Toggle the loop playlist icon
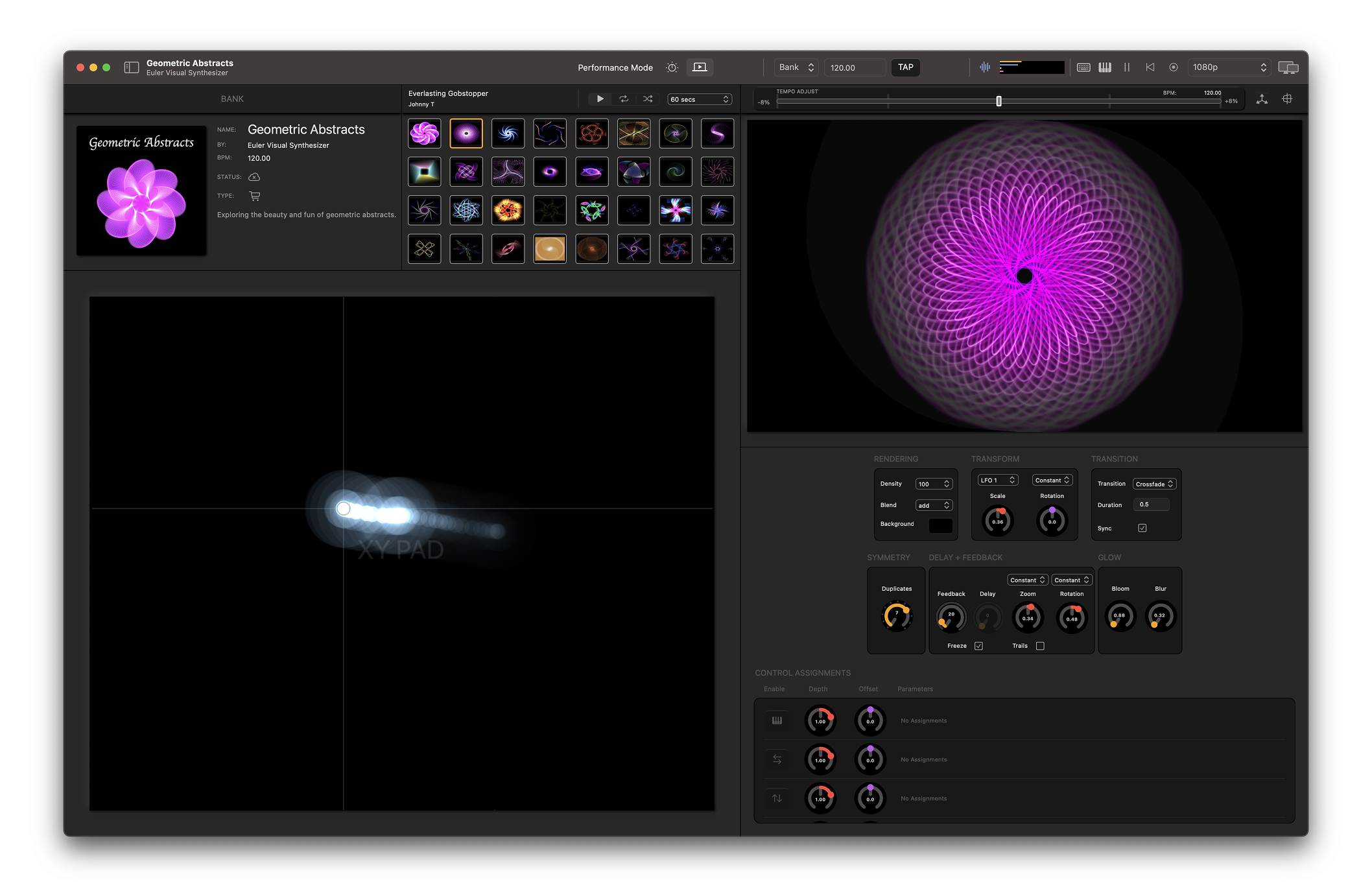Image resolution: width=1372 pixels, height=889 pixels. pyautogui.click(x=624, y=99)
